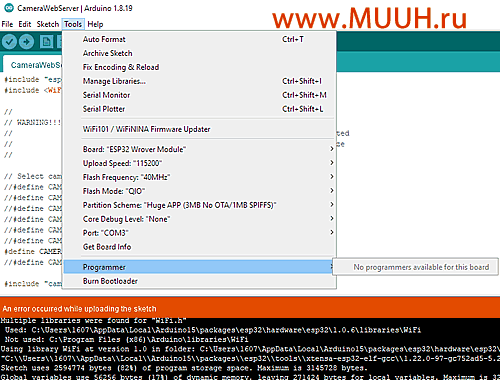Close the open Tools menu
This screenshot has width=500, height=380.
(x=73, y=24)
